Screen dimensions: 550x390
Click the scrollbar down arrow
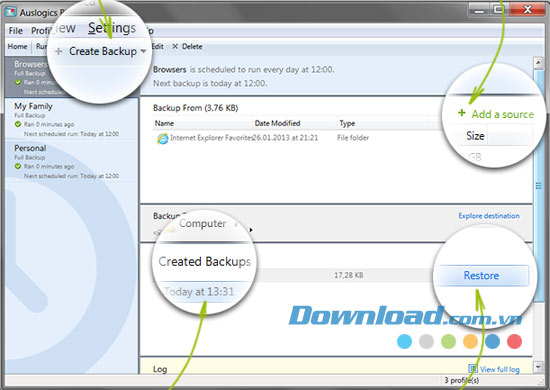tap(538, 367)
